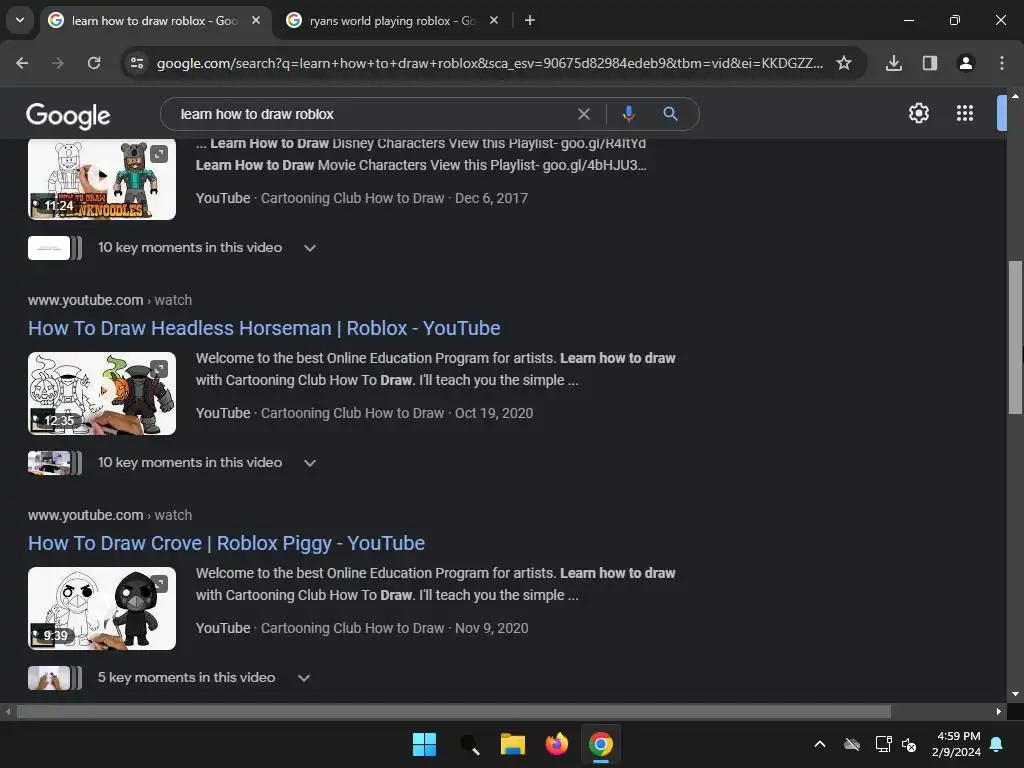Open Google quick settings gear

pos(918,113)
